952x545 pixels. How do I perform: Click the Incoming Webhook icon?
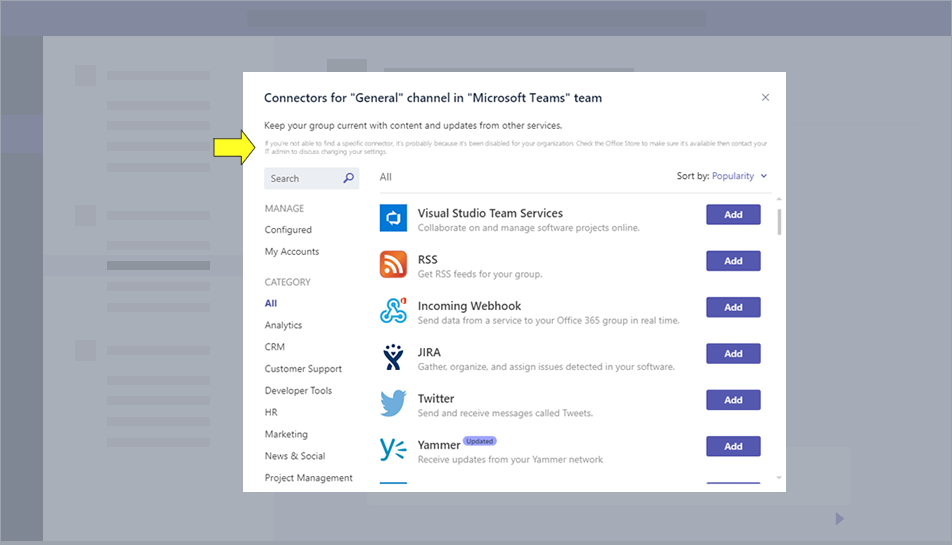coord(393,310)
